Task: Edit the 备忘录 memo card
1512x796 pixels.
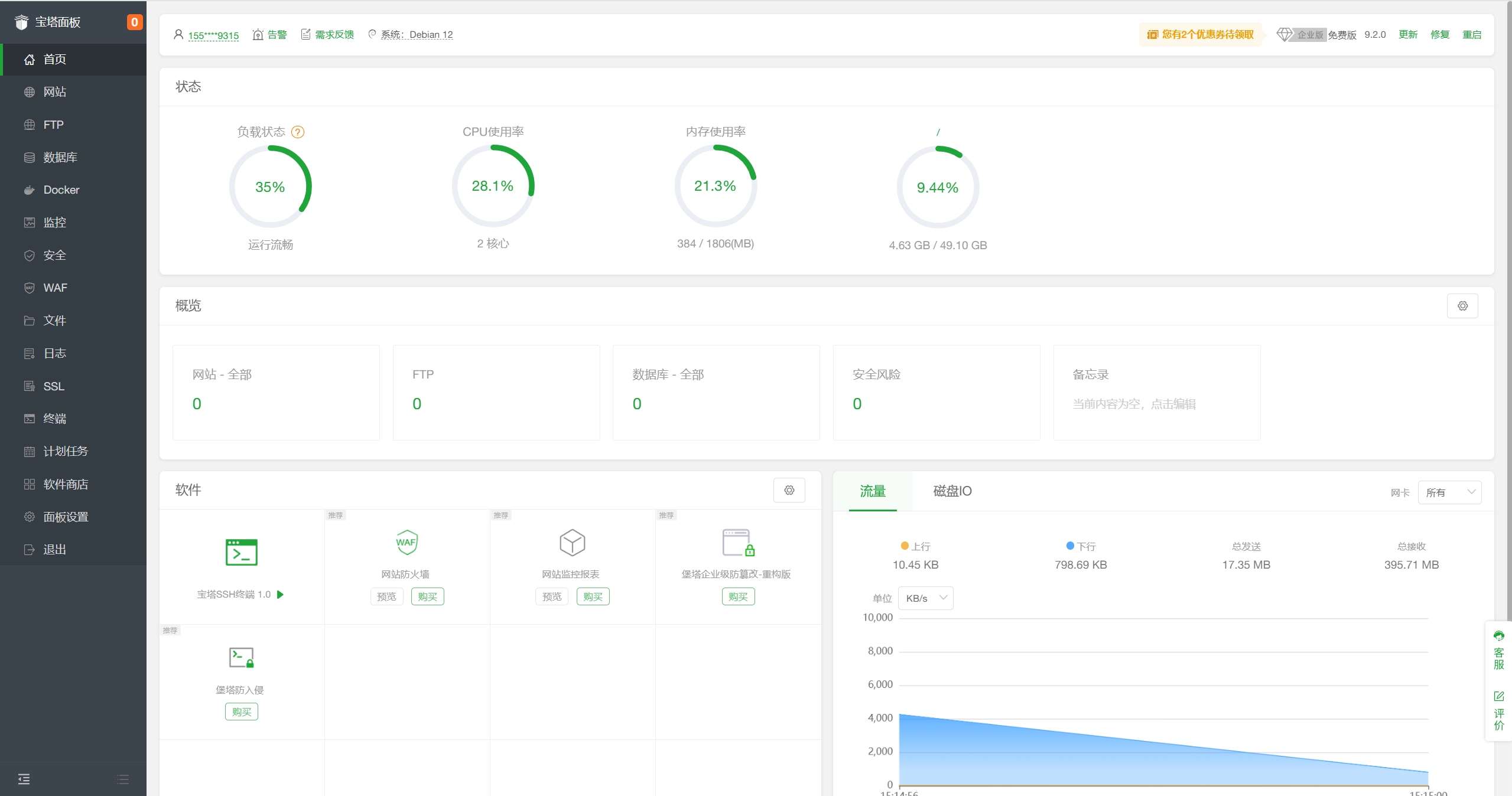Action: point(1157,393)
